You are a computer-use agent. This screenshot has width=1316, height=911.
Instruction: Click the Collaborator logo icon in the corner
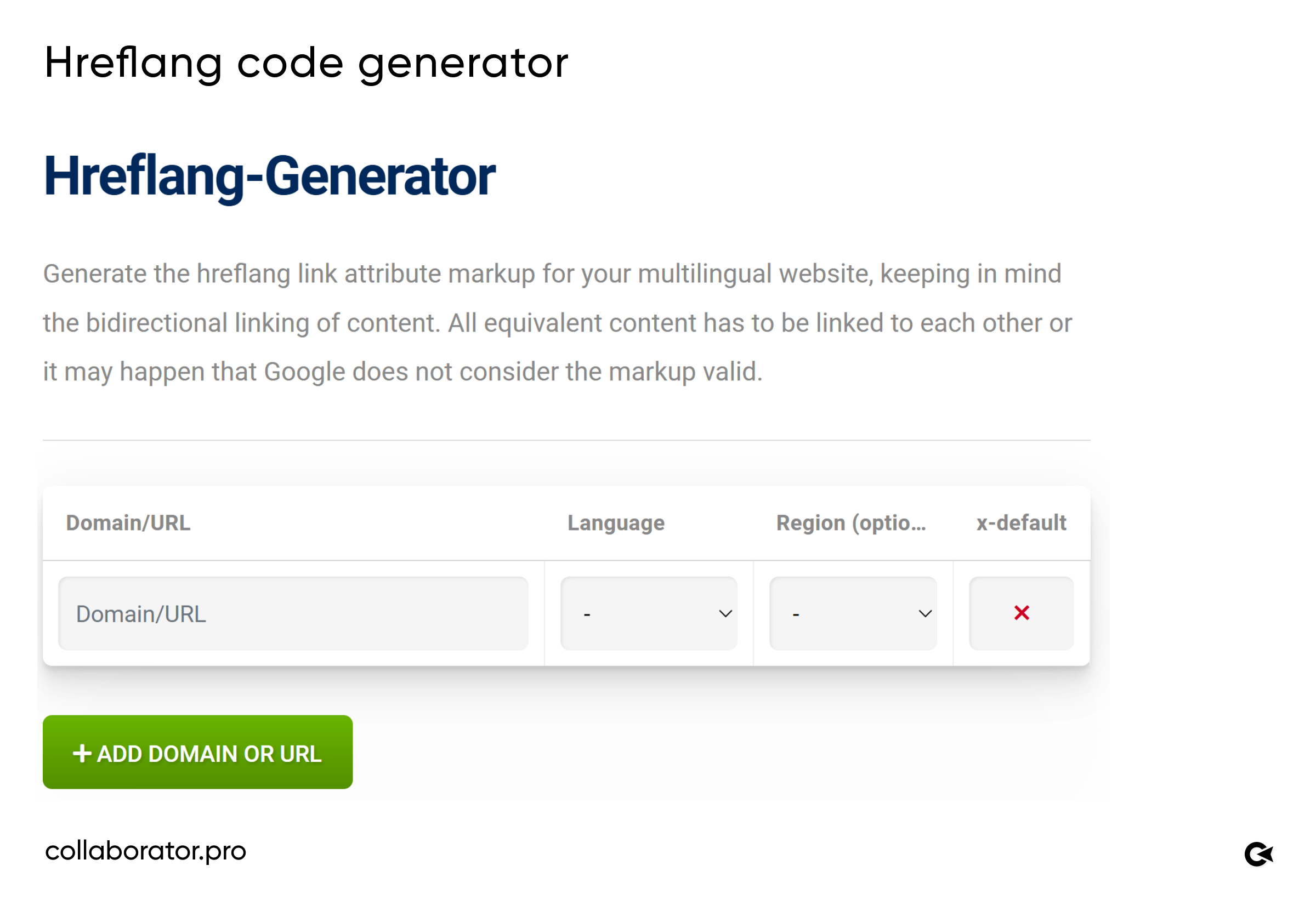point(1259,854)
